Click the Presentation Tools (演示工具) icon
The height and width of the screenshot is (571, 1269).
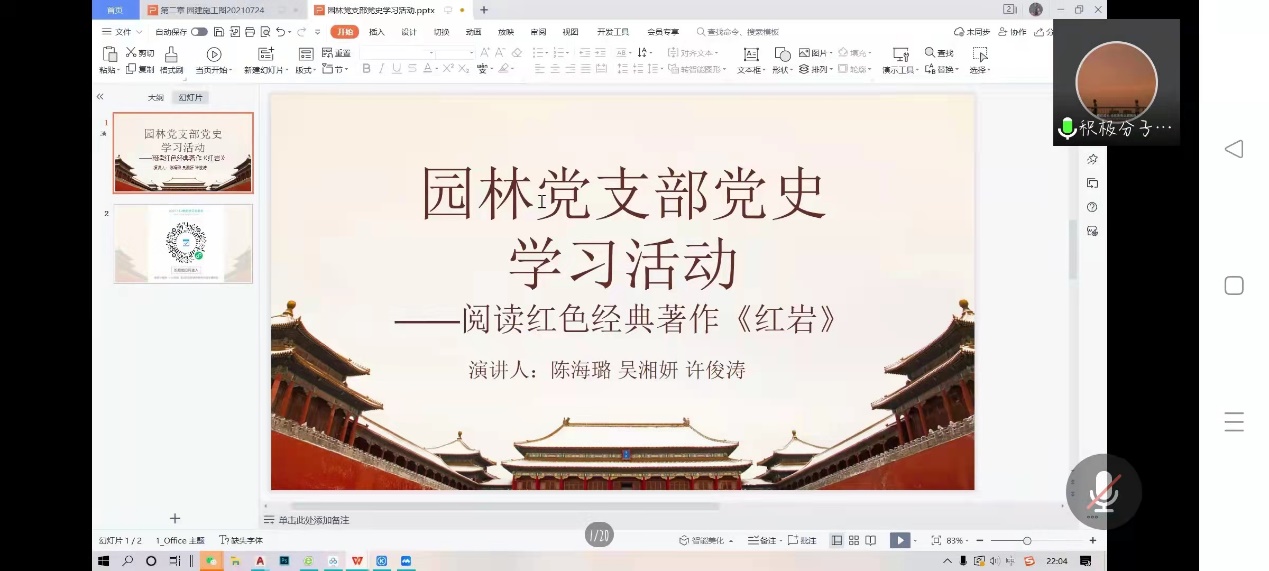pyautogui.click(x=900, y=54)
